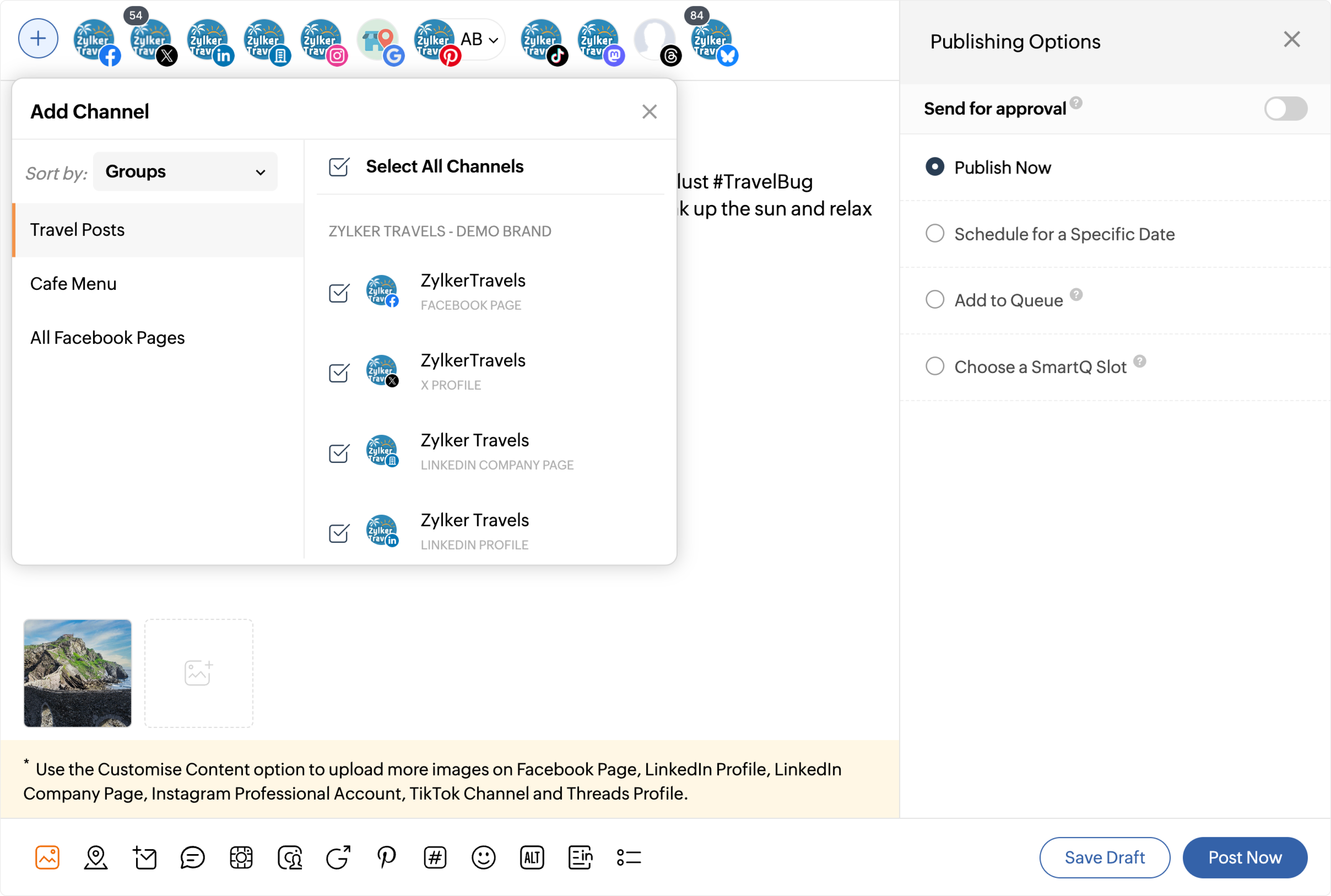Select the Cafe Menu group
Viewport: 1331px width, 896px height.
74,284
